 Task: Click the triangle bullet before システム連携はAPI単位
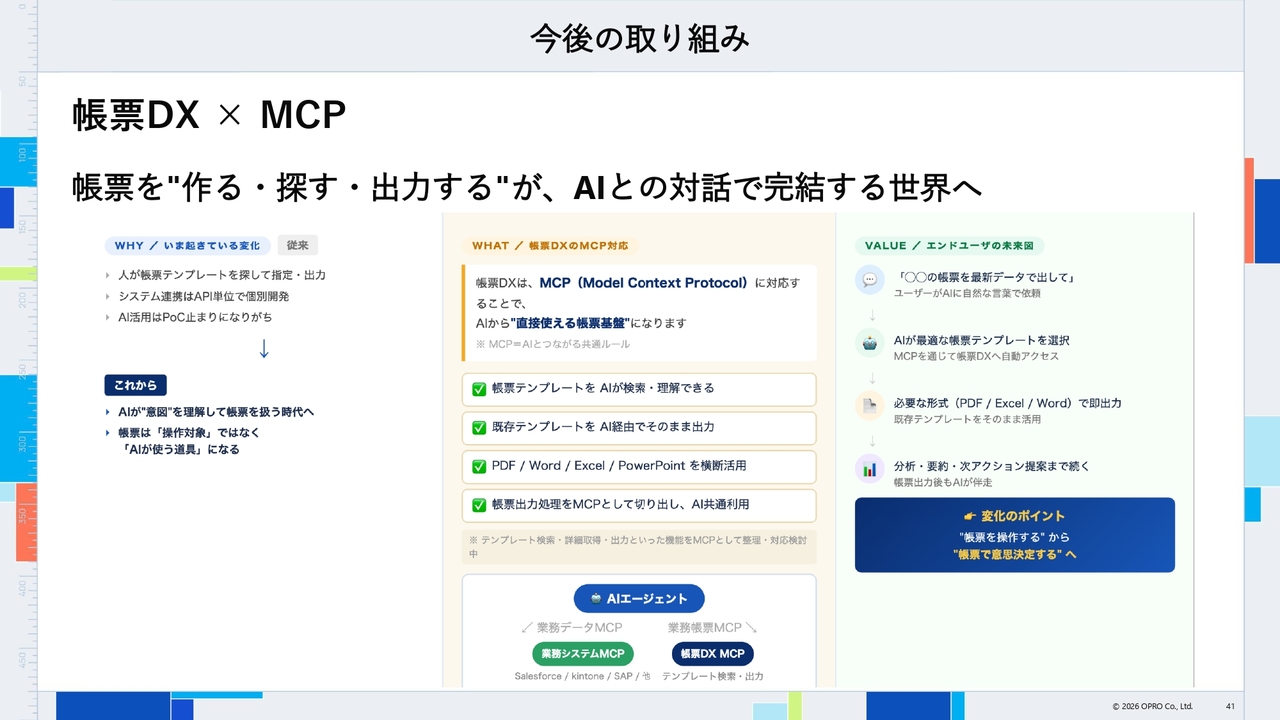pos(108,297)
